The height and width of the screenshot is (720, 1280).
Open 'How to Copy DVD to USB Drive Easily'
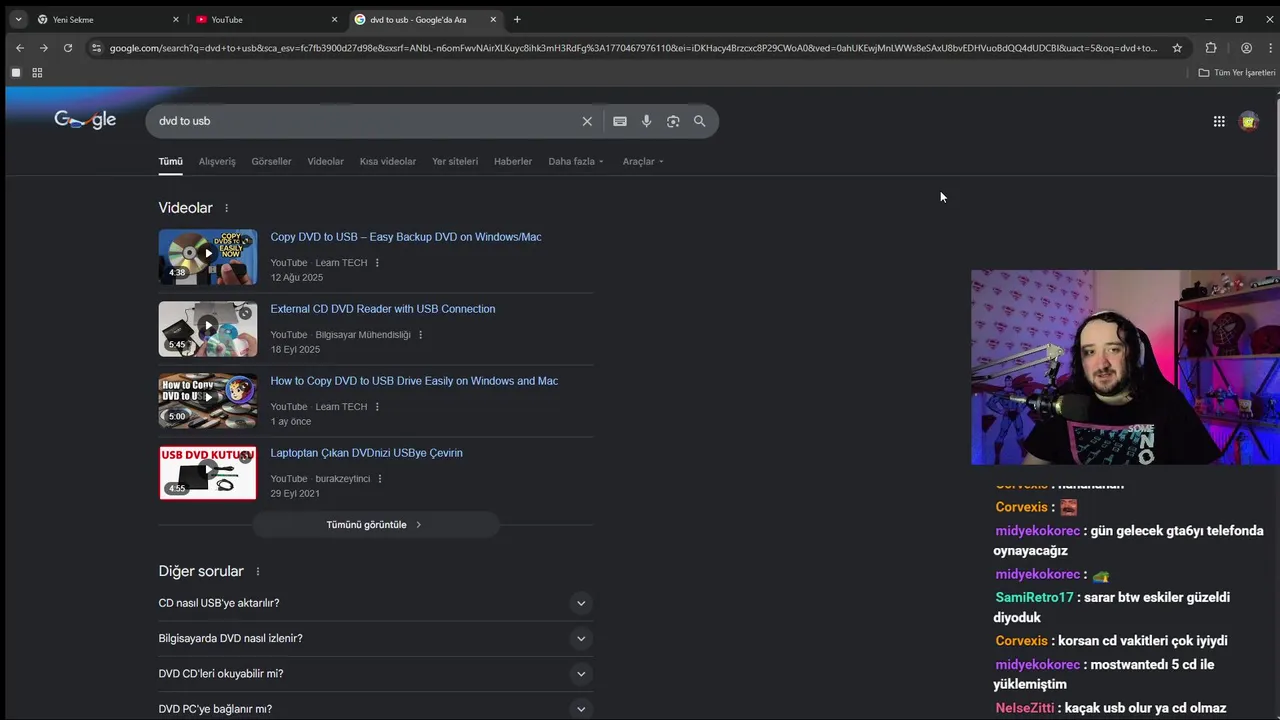pos(414,381)
